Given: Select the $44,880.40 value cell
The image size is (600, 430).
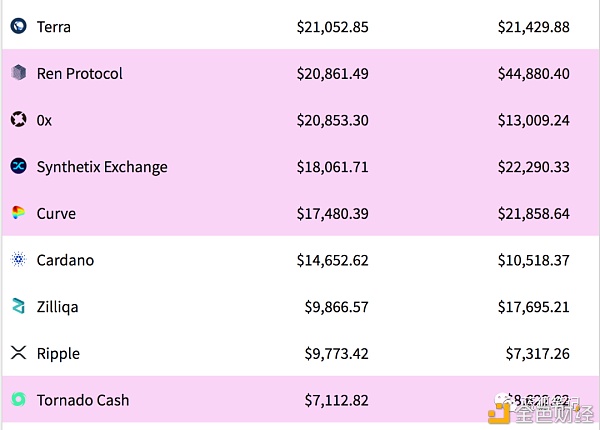Looking at the screenshot, I should click(x=533, y=73).
